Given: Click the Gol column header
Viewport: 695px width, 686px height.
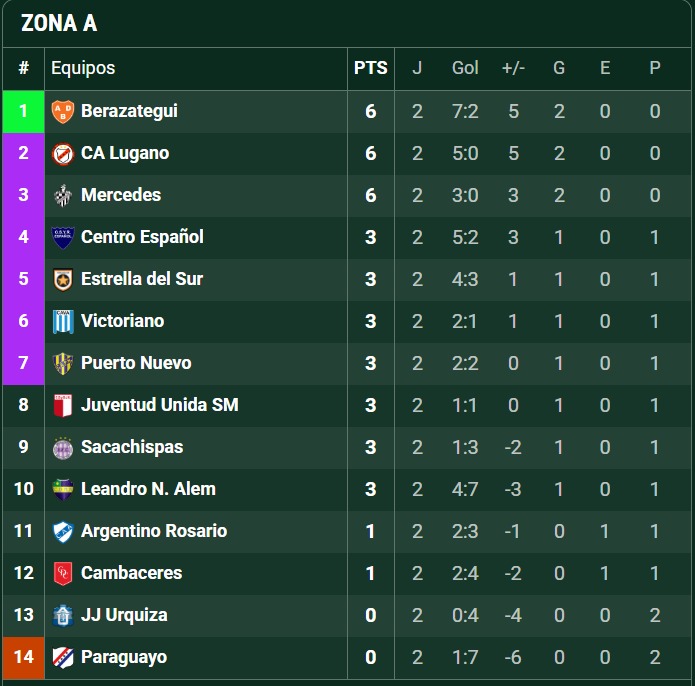Looking at the screenshot, I should [x=465, y=68].
